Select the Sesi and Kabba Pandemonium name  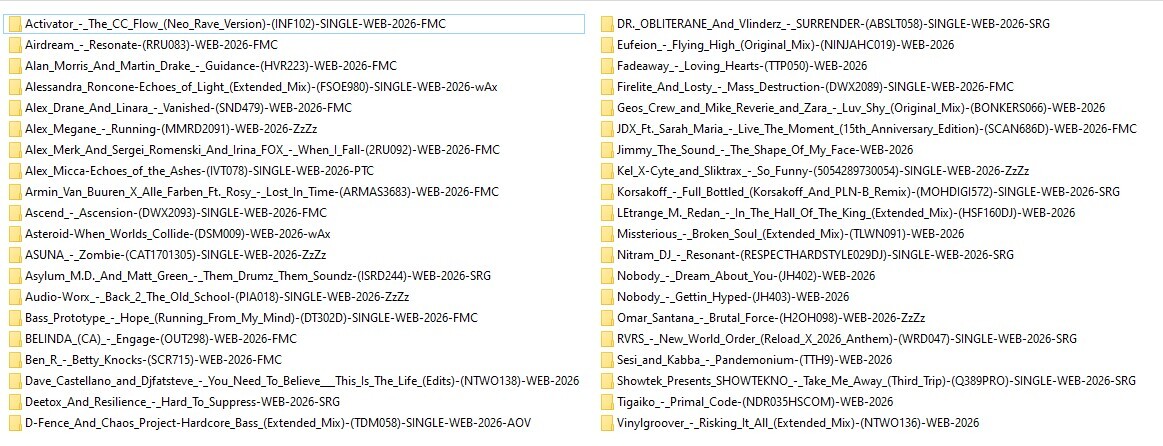(x=754, y=360)
